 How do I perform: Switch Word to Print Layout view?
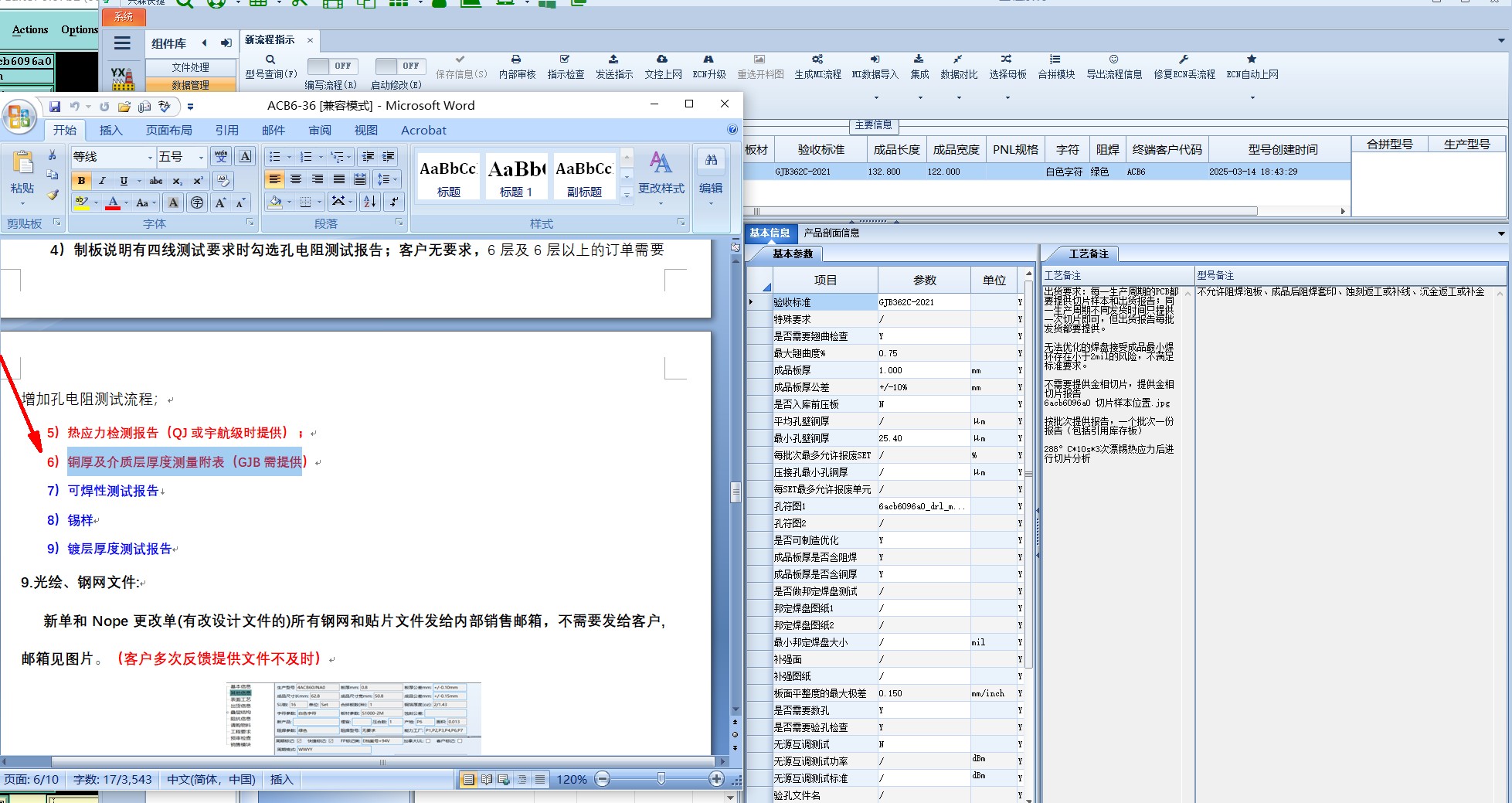pyautogui.click(x=468, y=779)
